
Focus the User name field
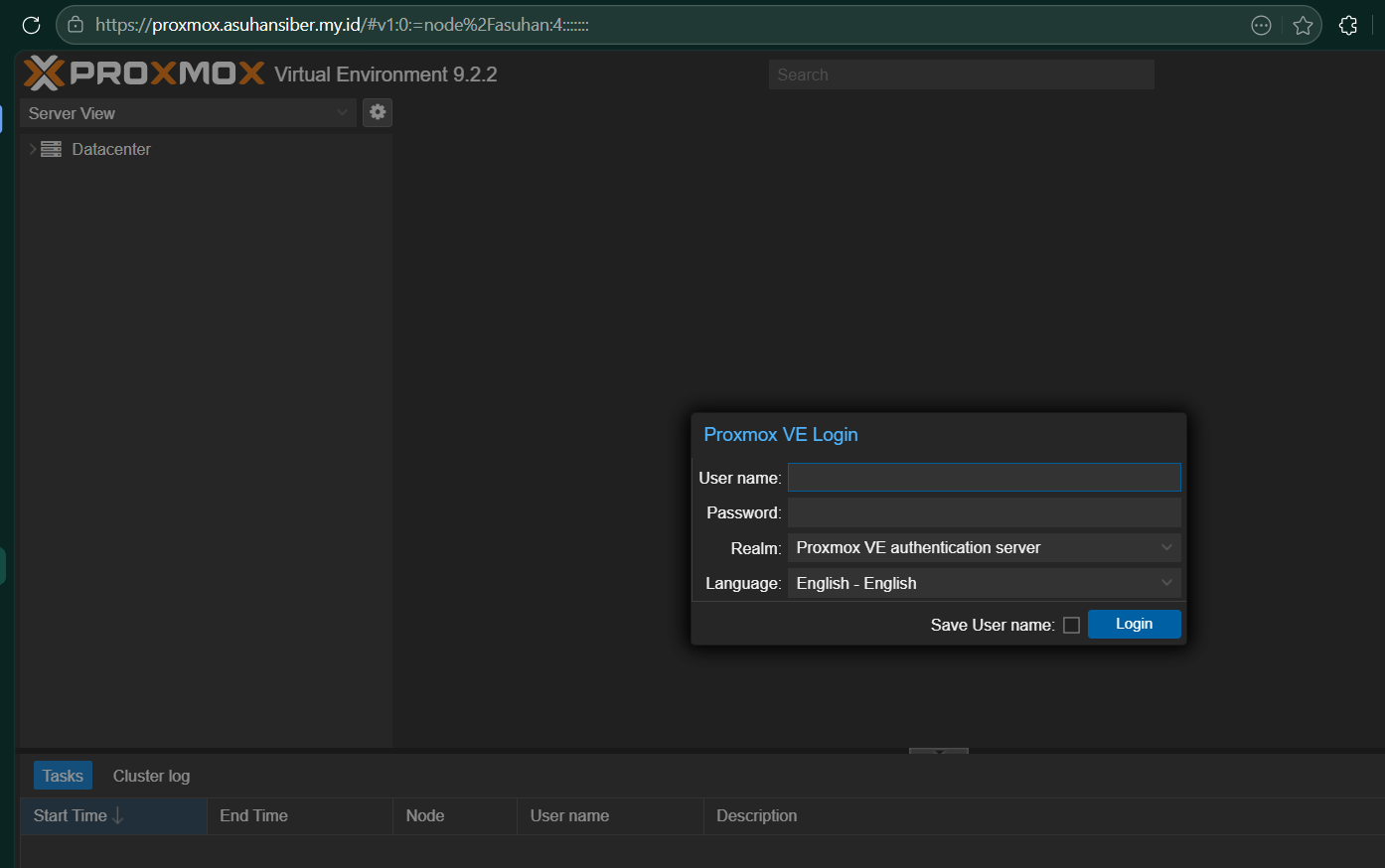(984, 478)
